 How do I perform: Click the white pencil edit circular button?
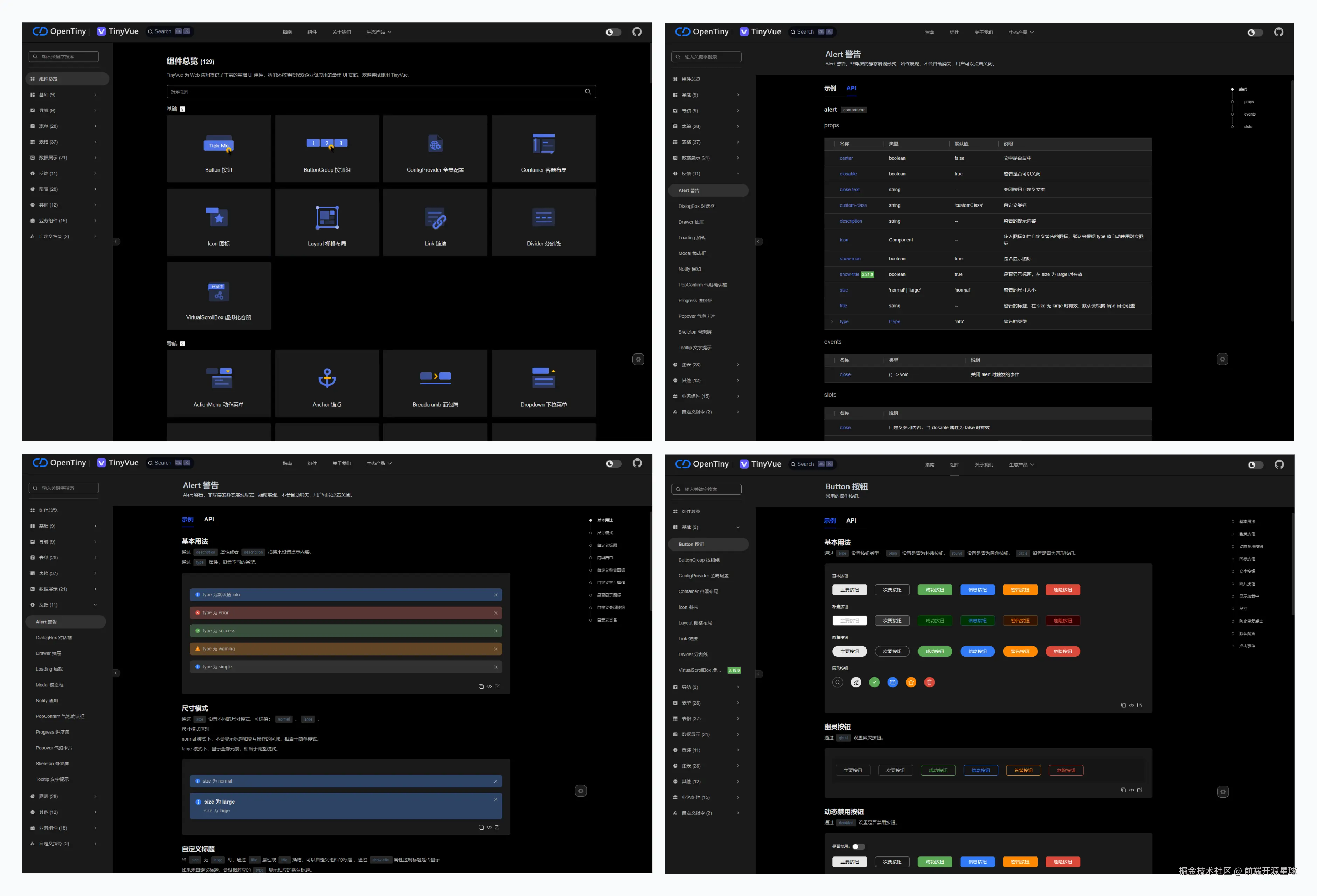856,682
